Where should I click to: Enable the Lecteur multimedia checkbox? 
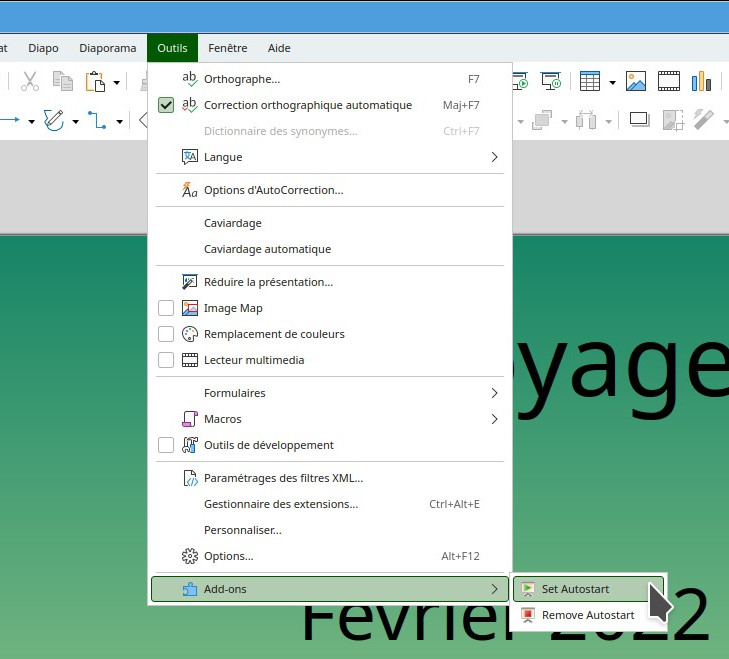166,360
